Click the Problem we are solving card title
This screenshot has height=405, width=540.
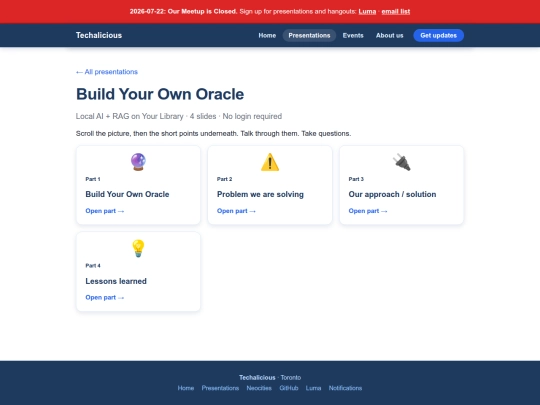(260, 194)
